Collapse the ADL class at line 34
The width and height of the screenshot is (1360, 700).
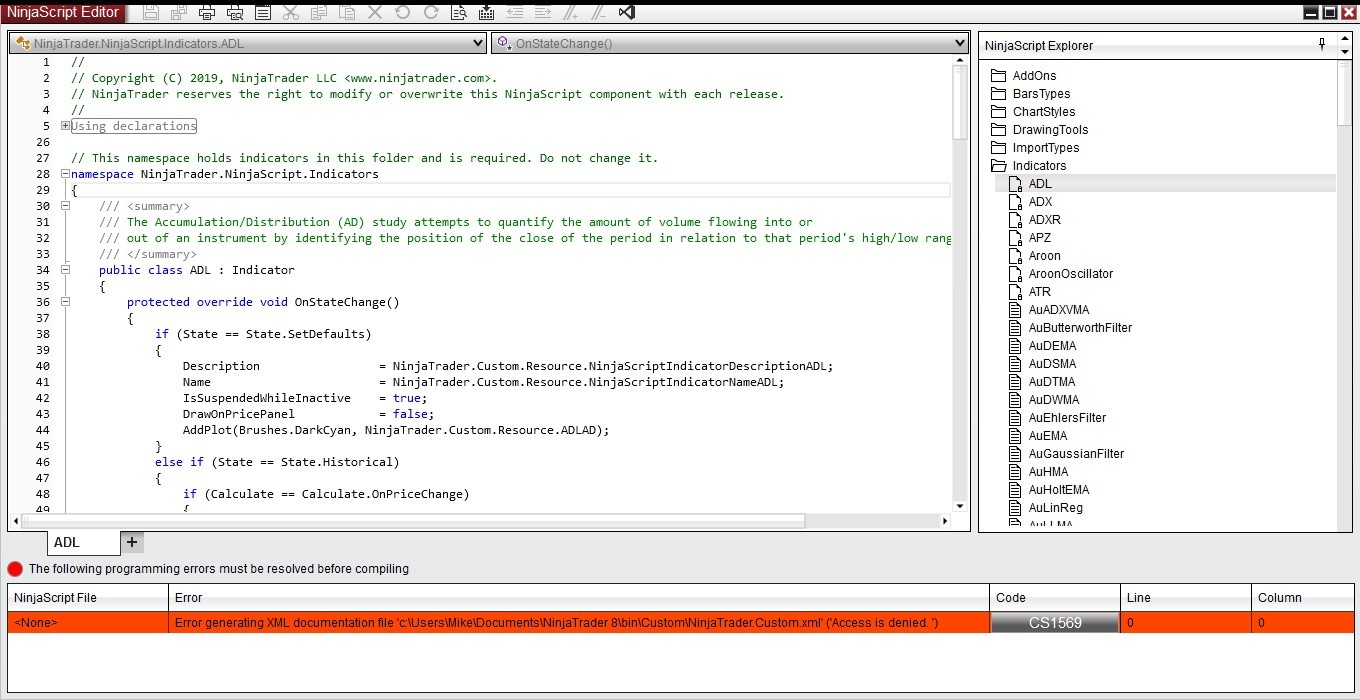[66, 270]
